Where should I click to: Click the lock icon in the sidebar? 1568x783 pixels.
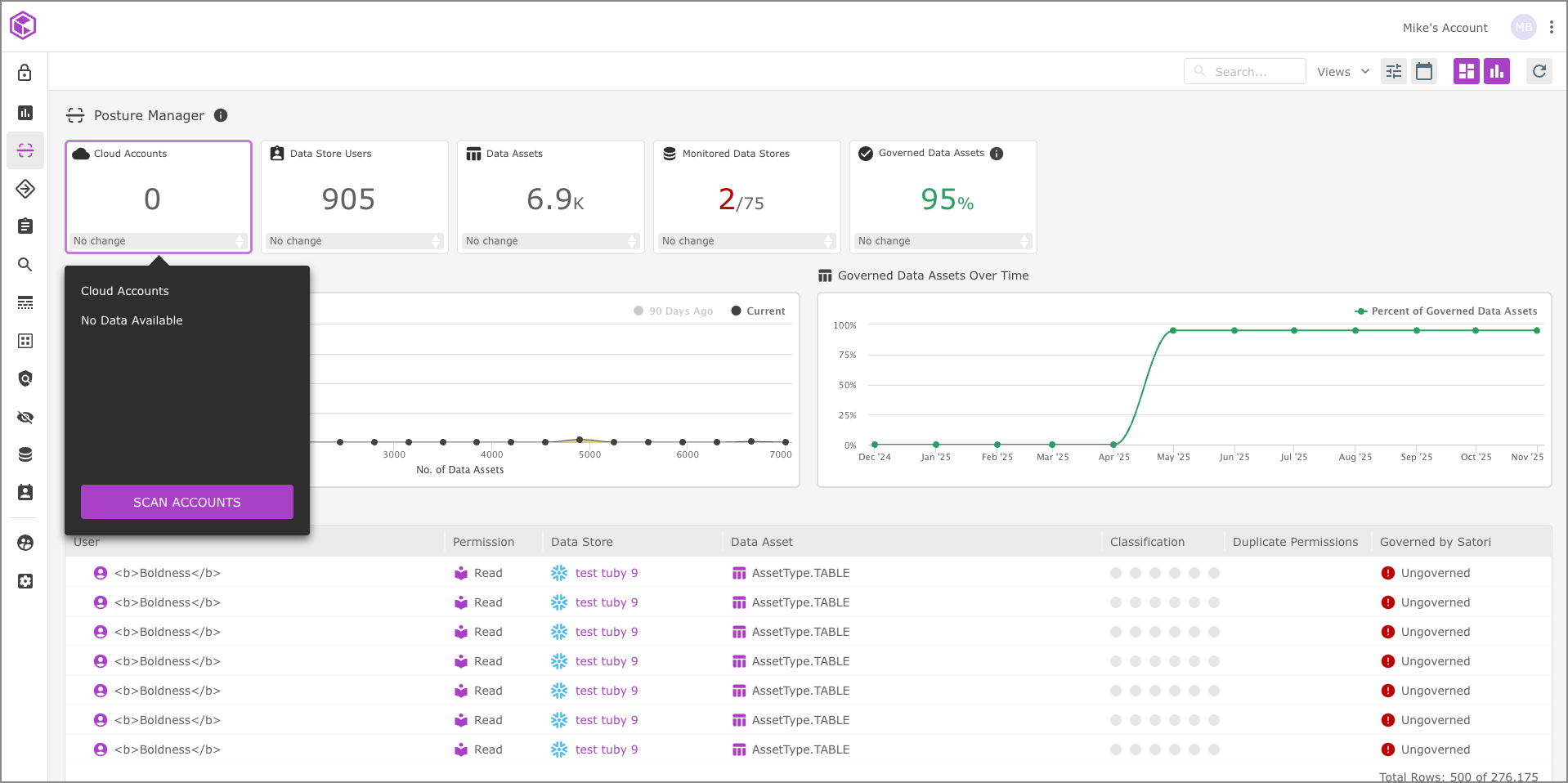[x=25, y=73]
